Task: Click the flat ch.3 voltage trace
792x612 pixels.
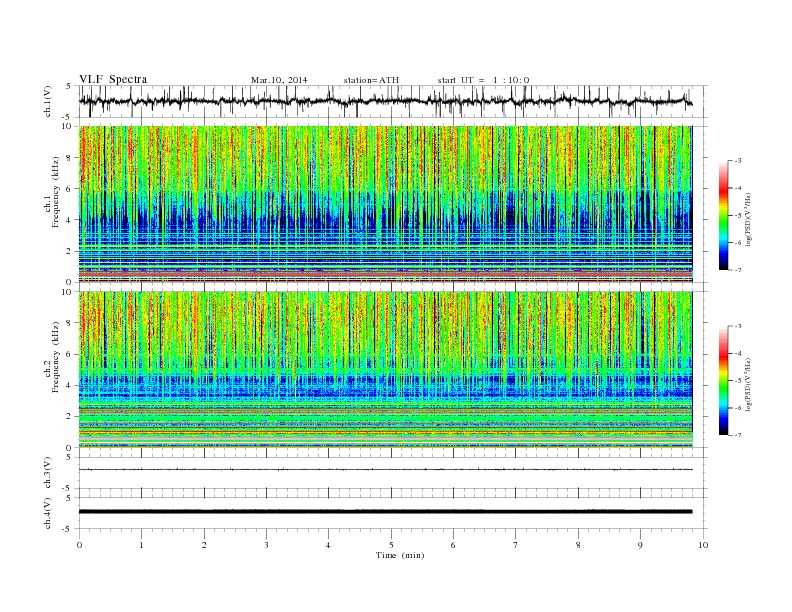Action: pyautogui.click(x=385, y=470)
